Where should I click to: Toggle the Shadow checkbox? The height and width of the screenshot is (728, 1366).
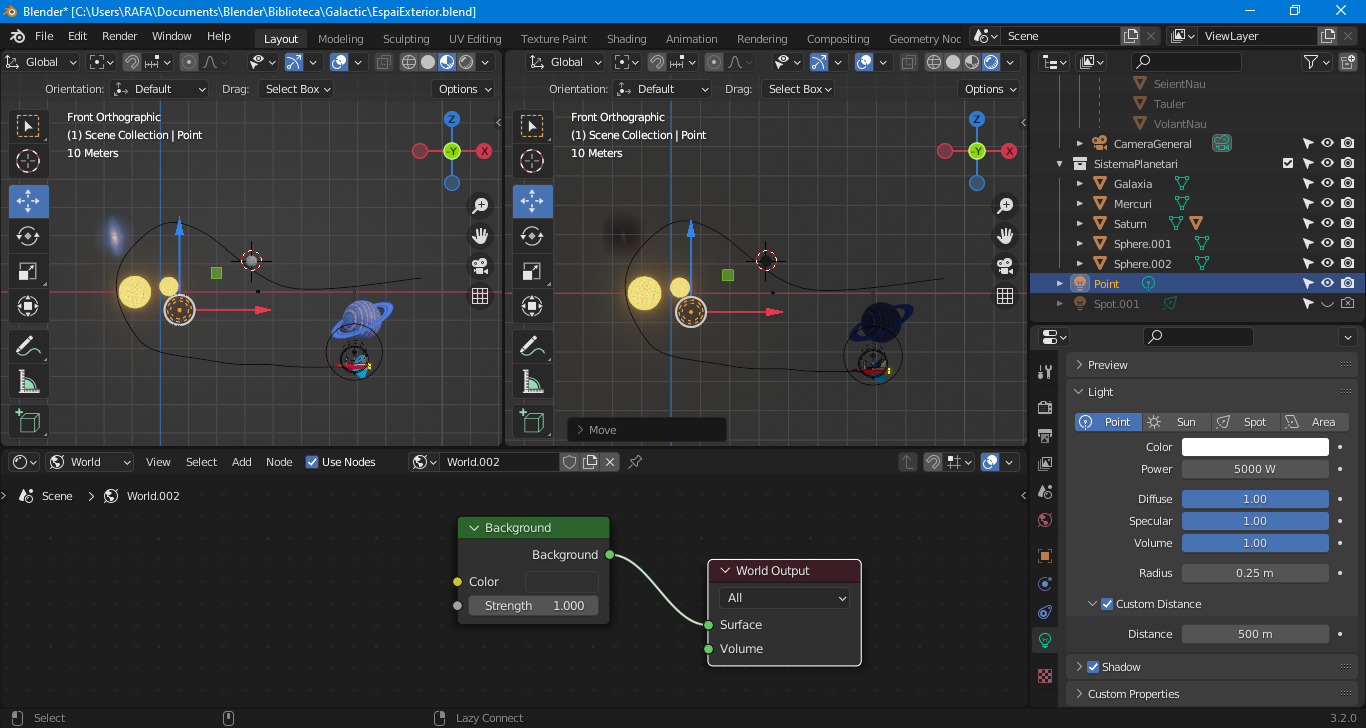(1093, 667)
